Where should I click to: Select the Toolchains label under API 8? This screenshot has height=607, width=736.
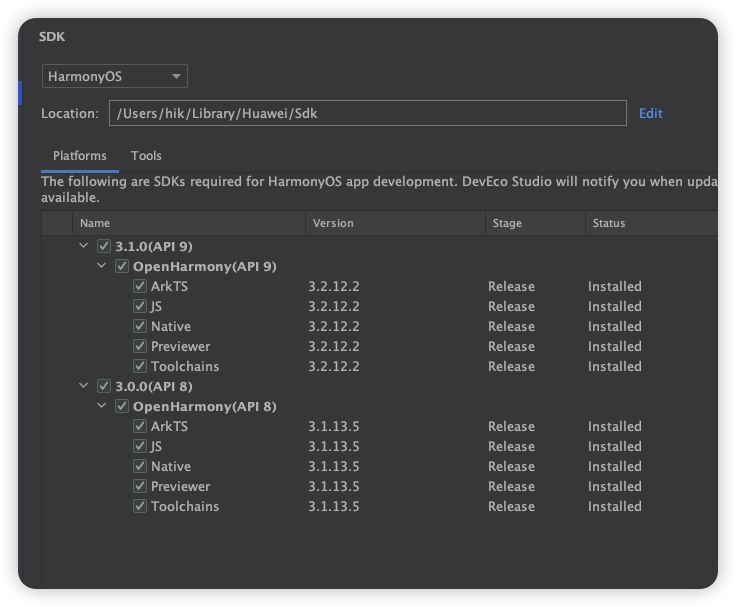(x=185, y=506)
